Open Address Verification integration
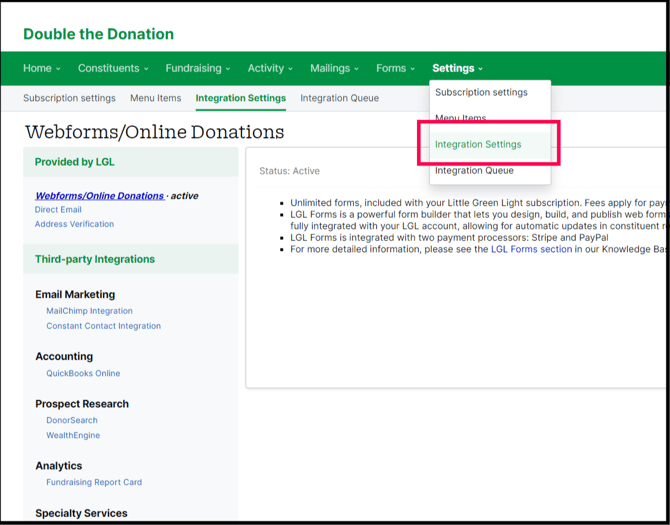Viewport: 670px width, 525px height. pyautogui.click(x=74, y=224)
